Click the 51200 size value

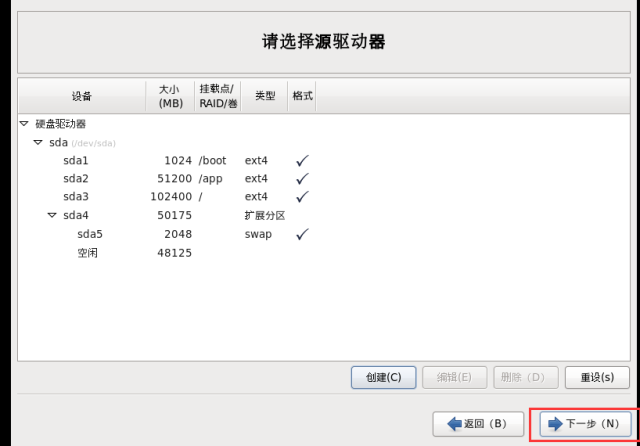click(x=175, y=178)
